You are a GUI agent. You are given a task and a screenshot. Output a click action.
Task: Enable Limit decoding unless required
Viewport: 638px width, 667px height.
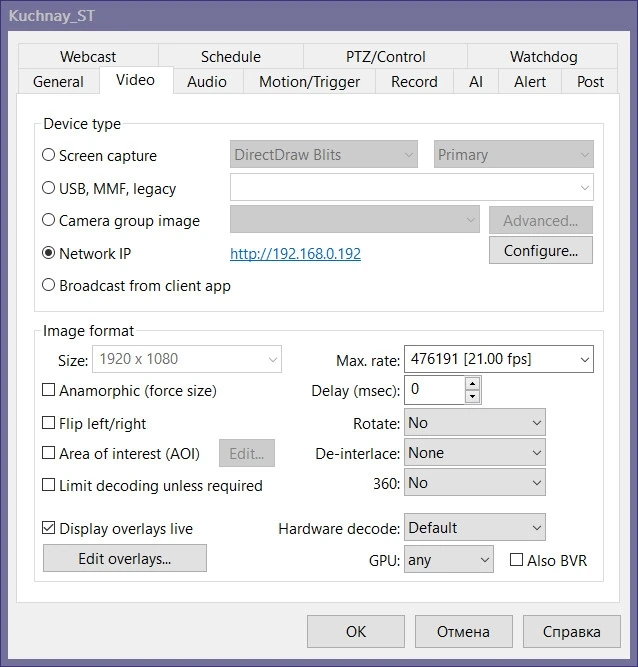pos(48,485)
